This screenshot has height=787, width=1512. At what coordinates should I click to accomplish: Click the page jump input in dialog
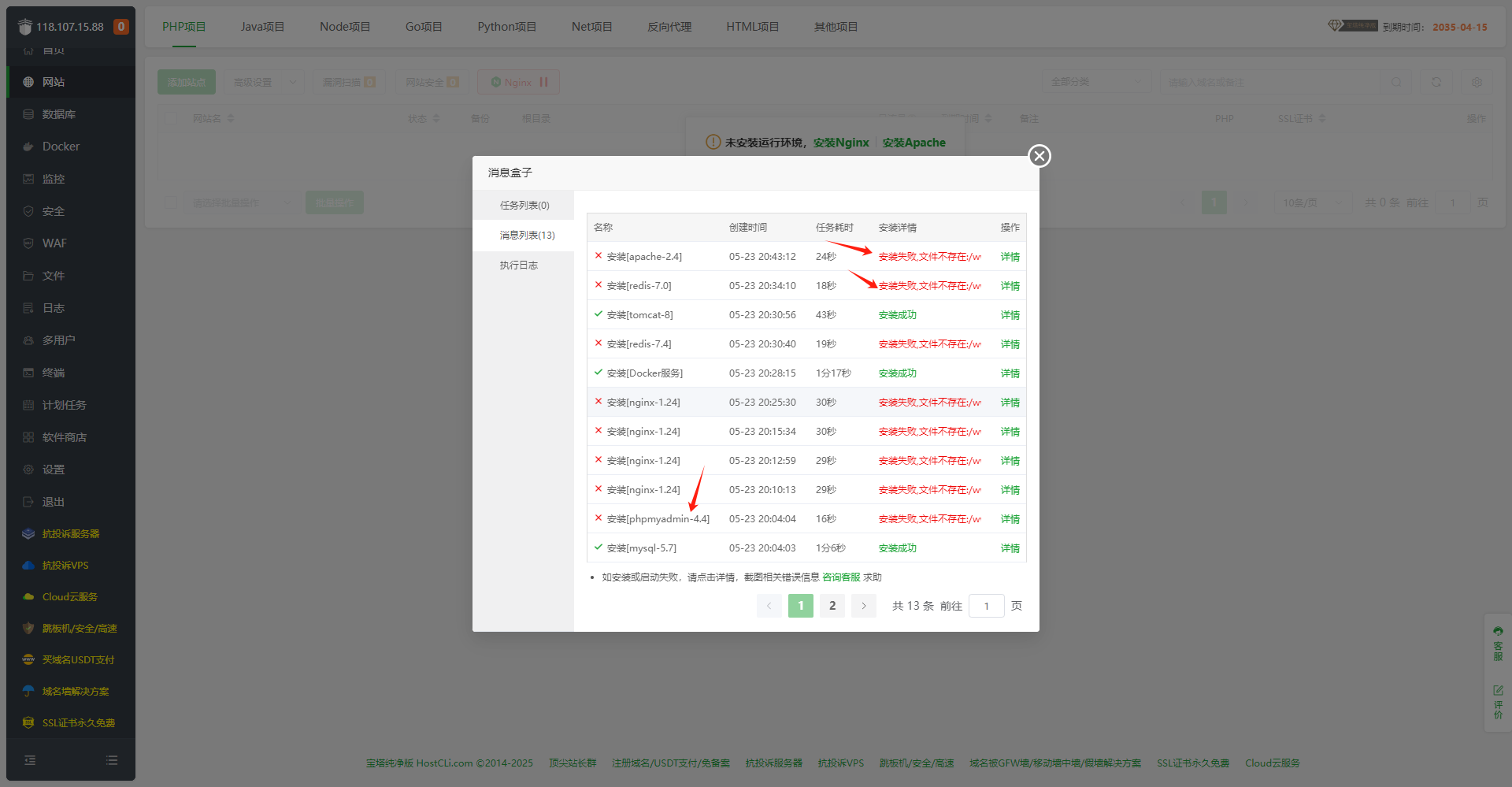(986, 606)
